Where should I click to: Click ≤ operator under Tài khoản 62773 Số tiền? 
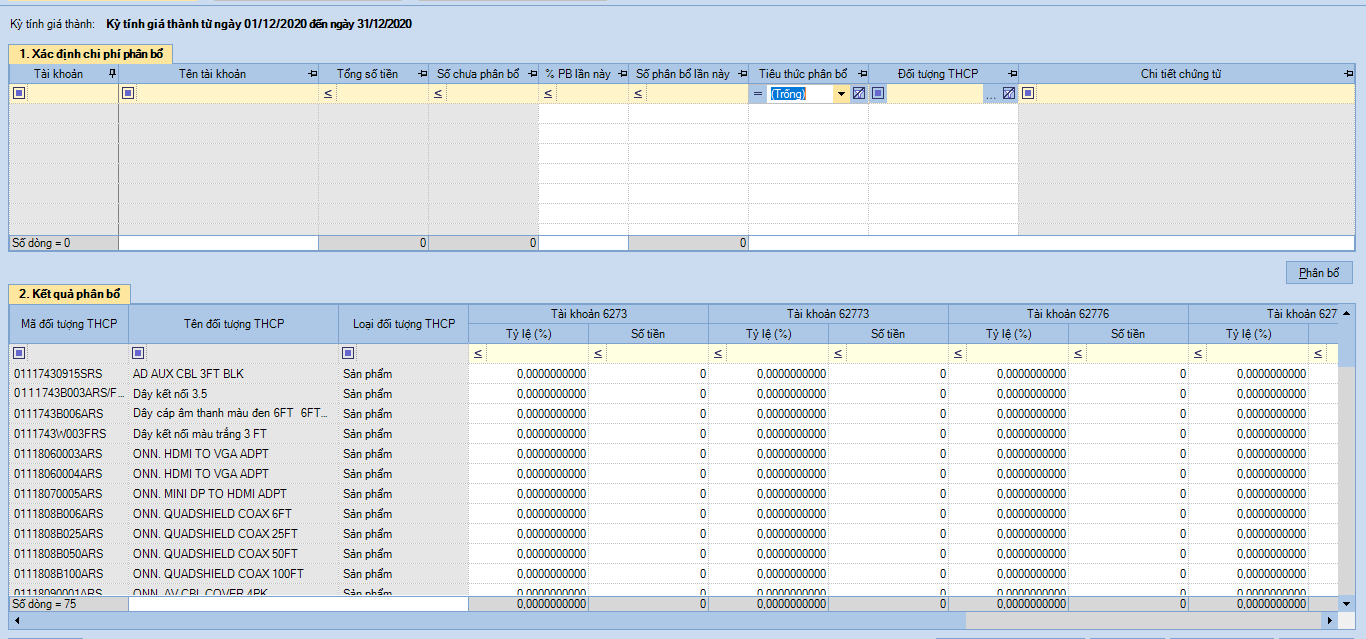[x=837, y=354]
